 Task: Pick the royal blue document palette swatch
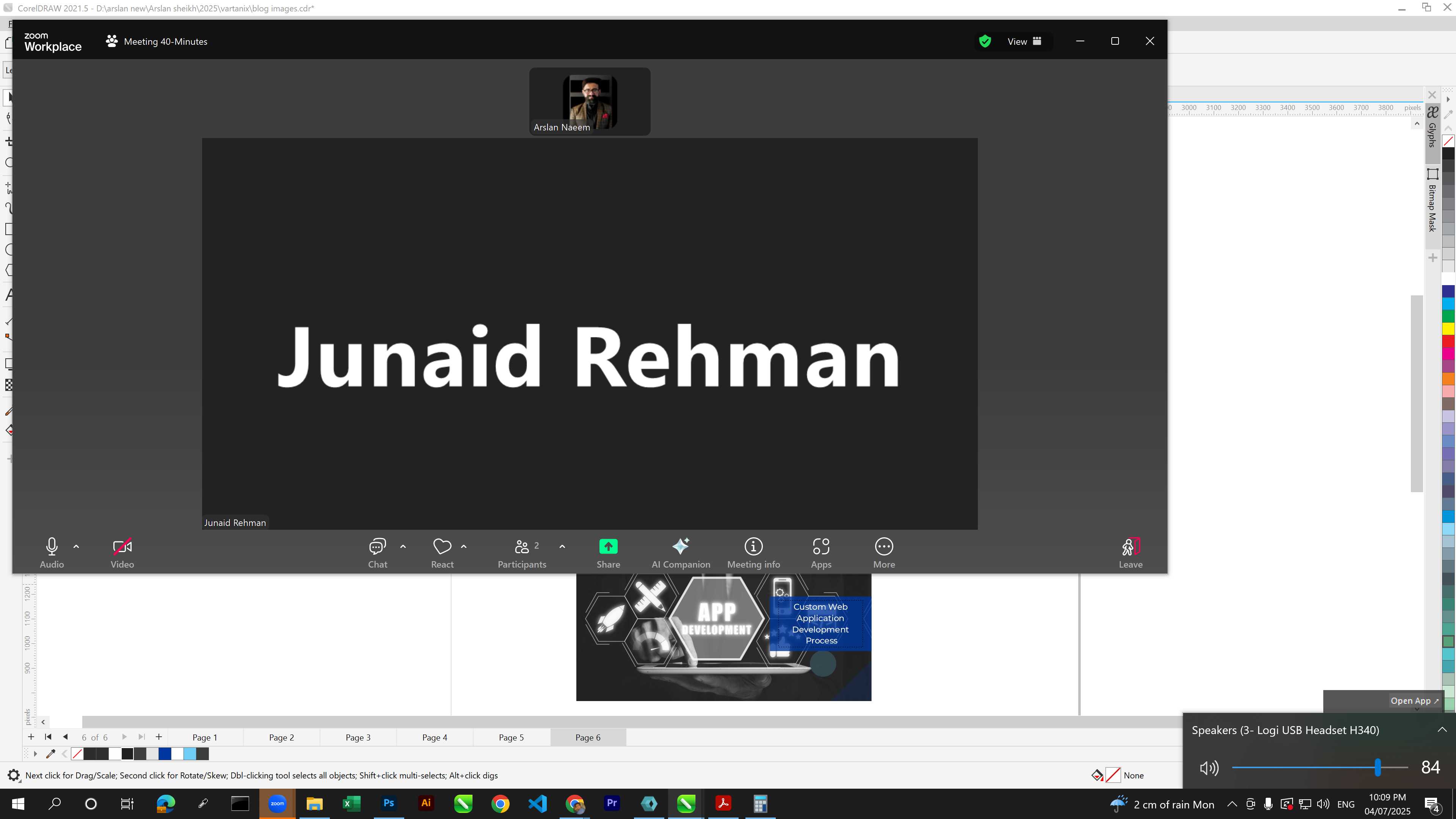[165, 753]
